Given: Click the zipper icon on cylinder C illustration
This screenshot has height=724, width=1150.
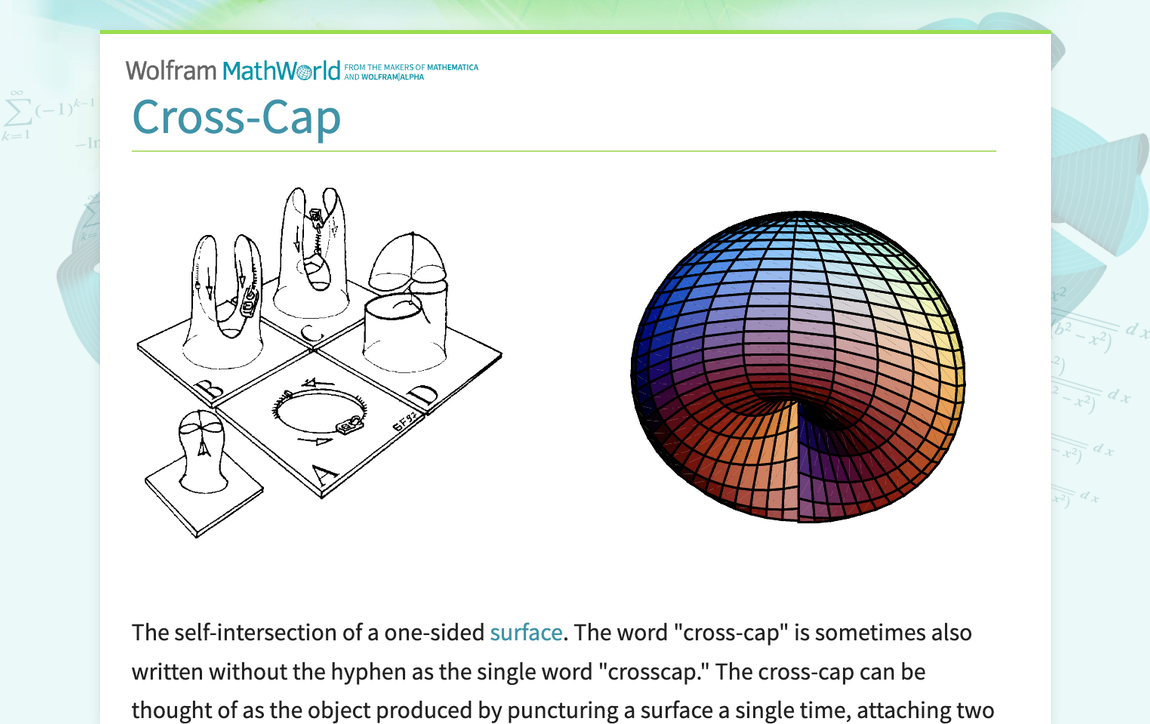Looking at the screenshot, I should coord(315,215).
